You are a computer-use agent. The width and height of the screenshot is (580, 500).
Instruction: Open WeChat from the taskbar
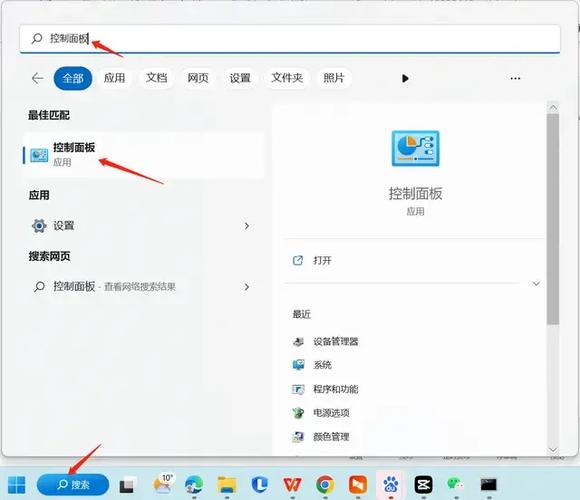pyautogui.click(x=456, y=484)
